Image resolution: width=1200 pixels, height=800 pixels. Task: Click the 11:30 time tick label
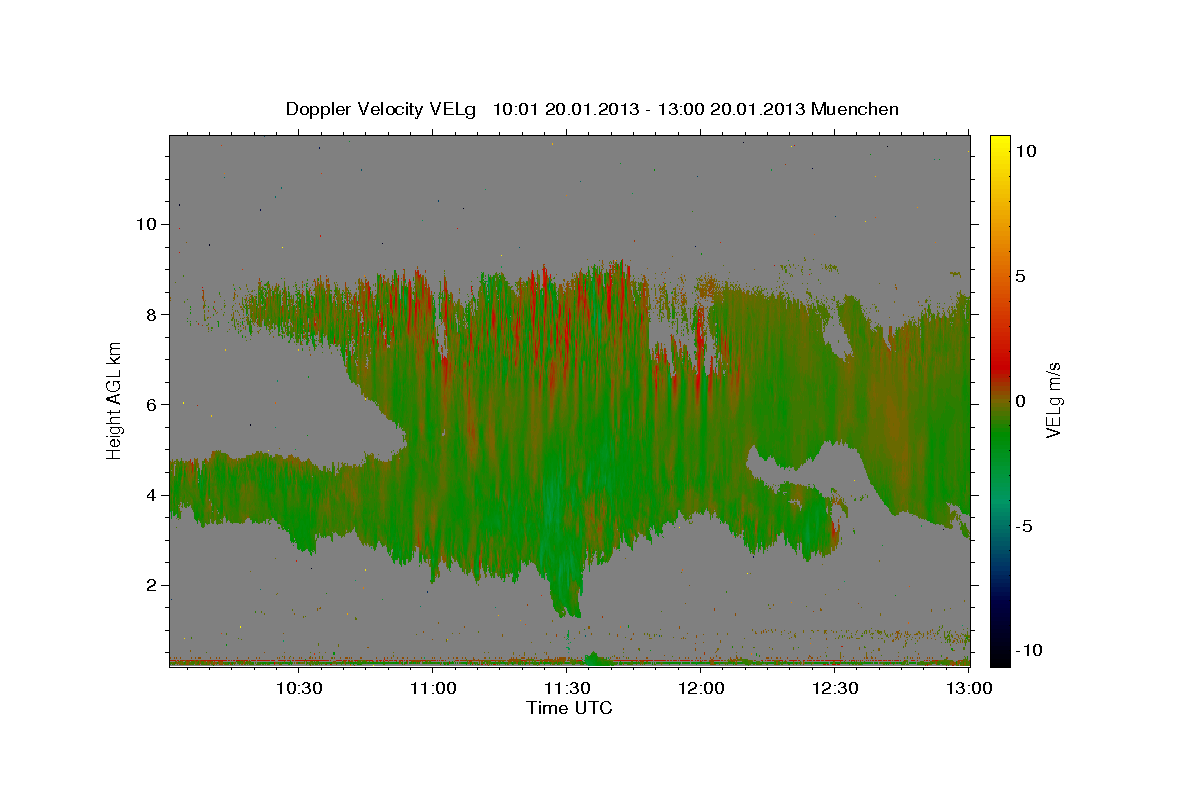point(567,689)
